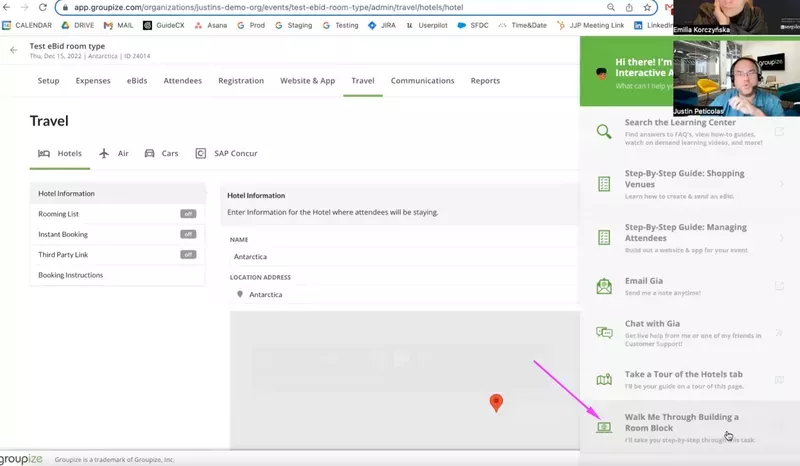The width and height of the screenshot is (800, 466).
Task: Click the red map location pin
Action: [495, 402]
